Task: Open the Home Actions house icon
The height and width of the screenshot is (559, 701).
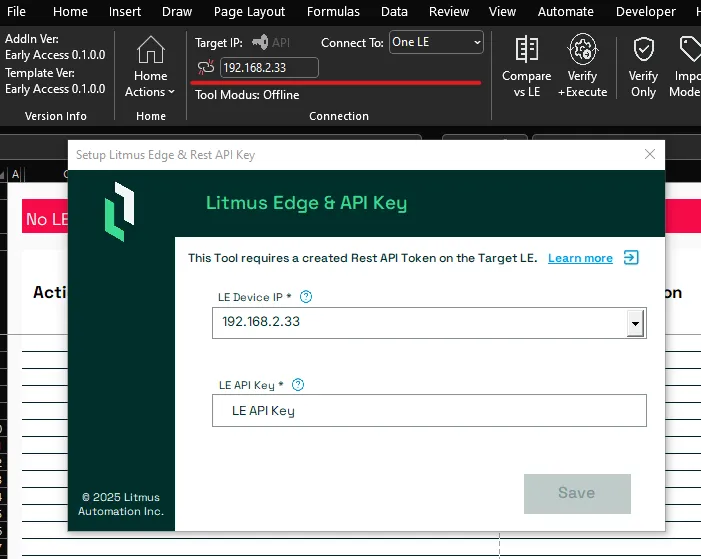Action: coord(151,50)
